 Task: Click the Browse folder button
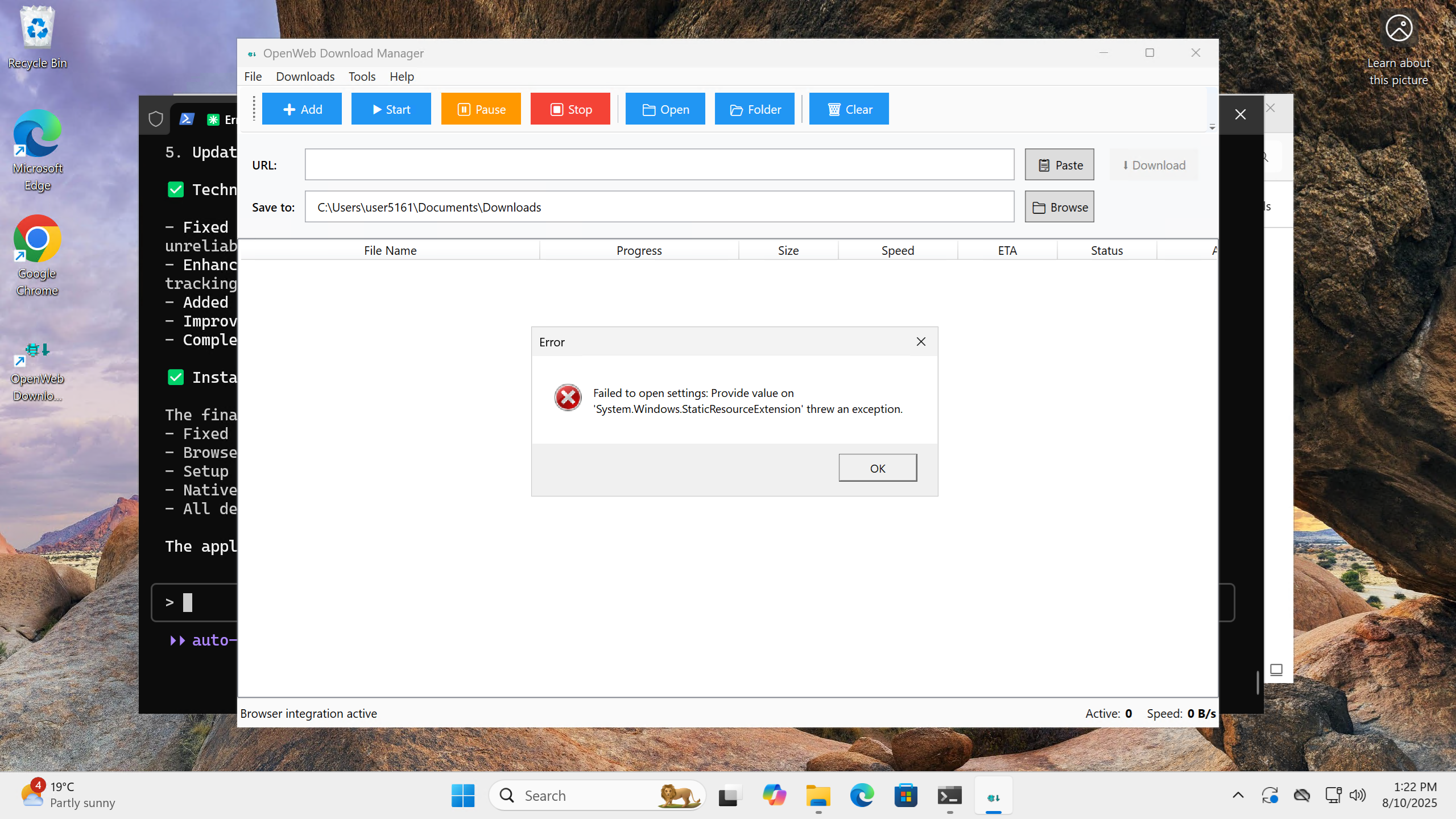coord(1059,207)
